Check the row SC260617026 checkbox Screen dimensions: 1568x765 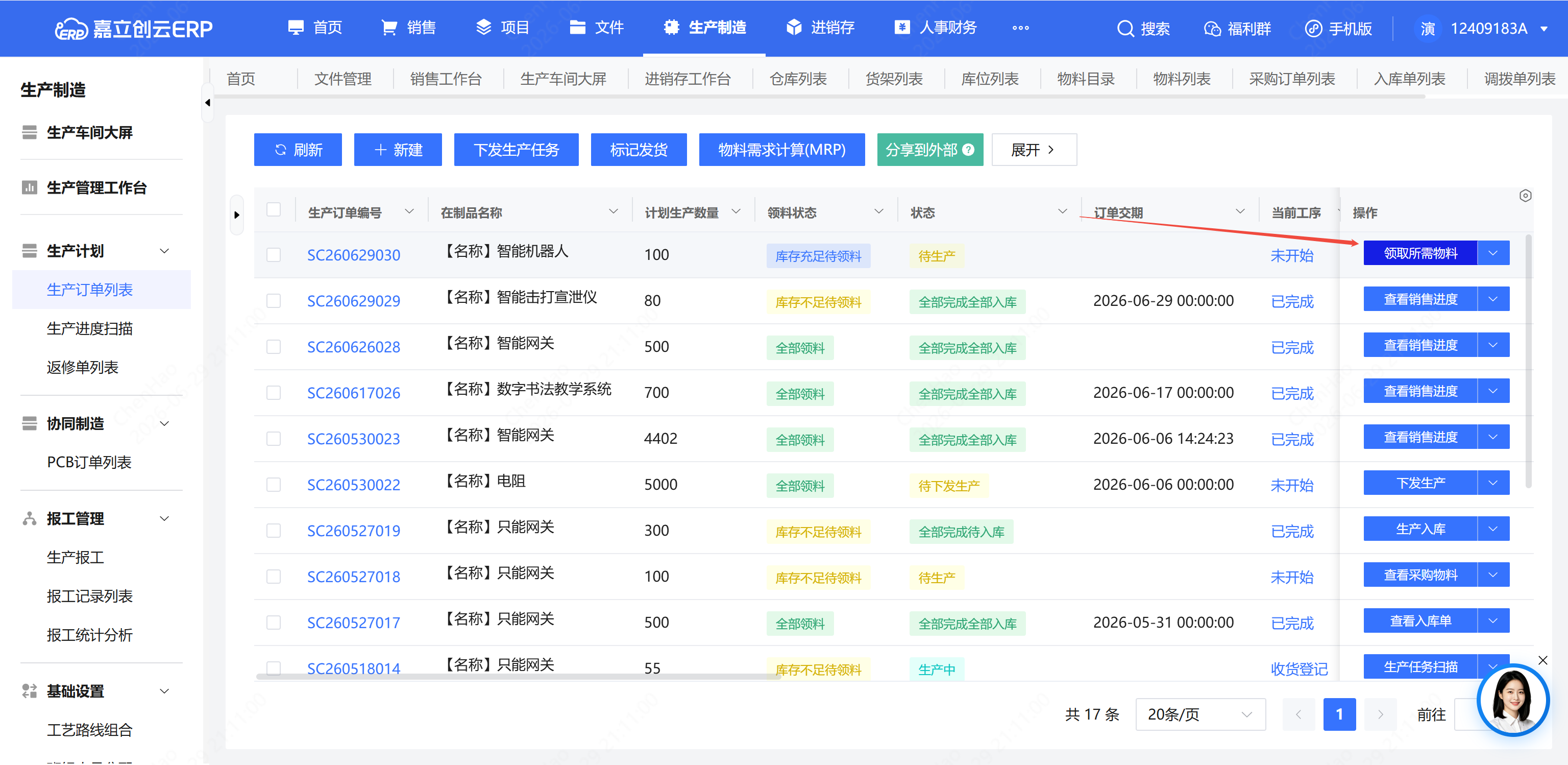pyautogui.click(x=274, y=393)
